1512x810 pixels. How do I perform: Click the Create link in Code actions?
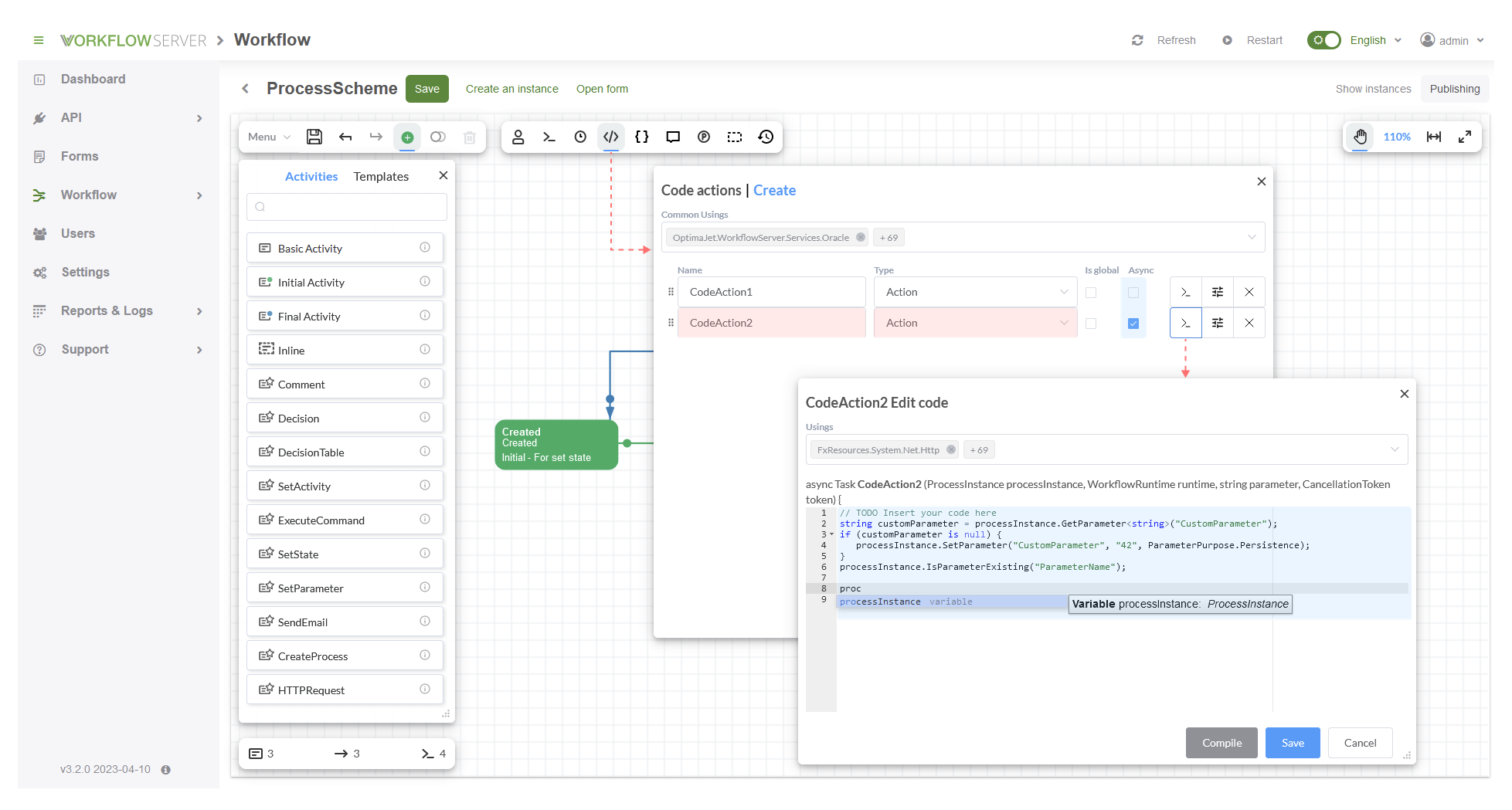[774, 190]
